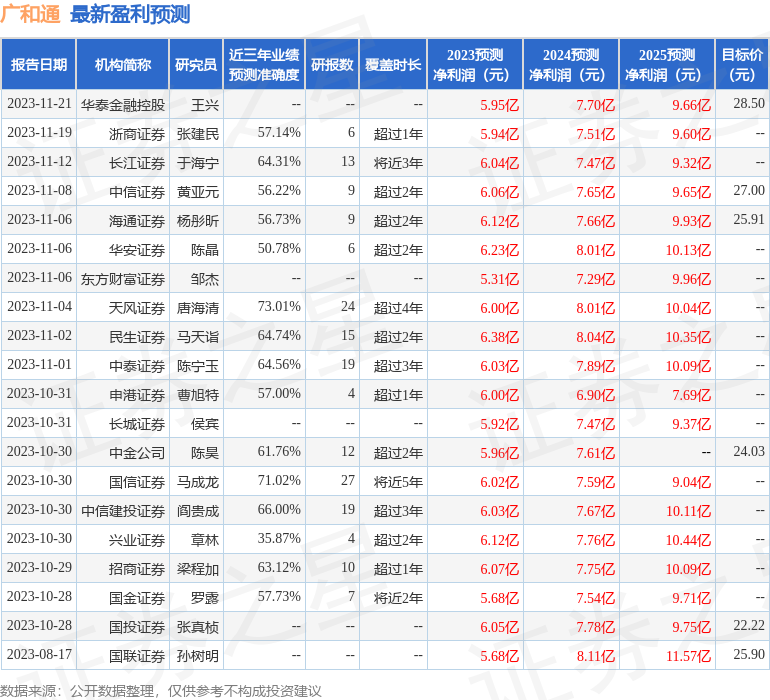
Task: Click researcher name 唐海清
Action: (198, 308)
